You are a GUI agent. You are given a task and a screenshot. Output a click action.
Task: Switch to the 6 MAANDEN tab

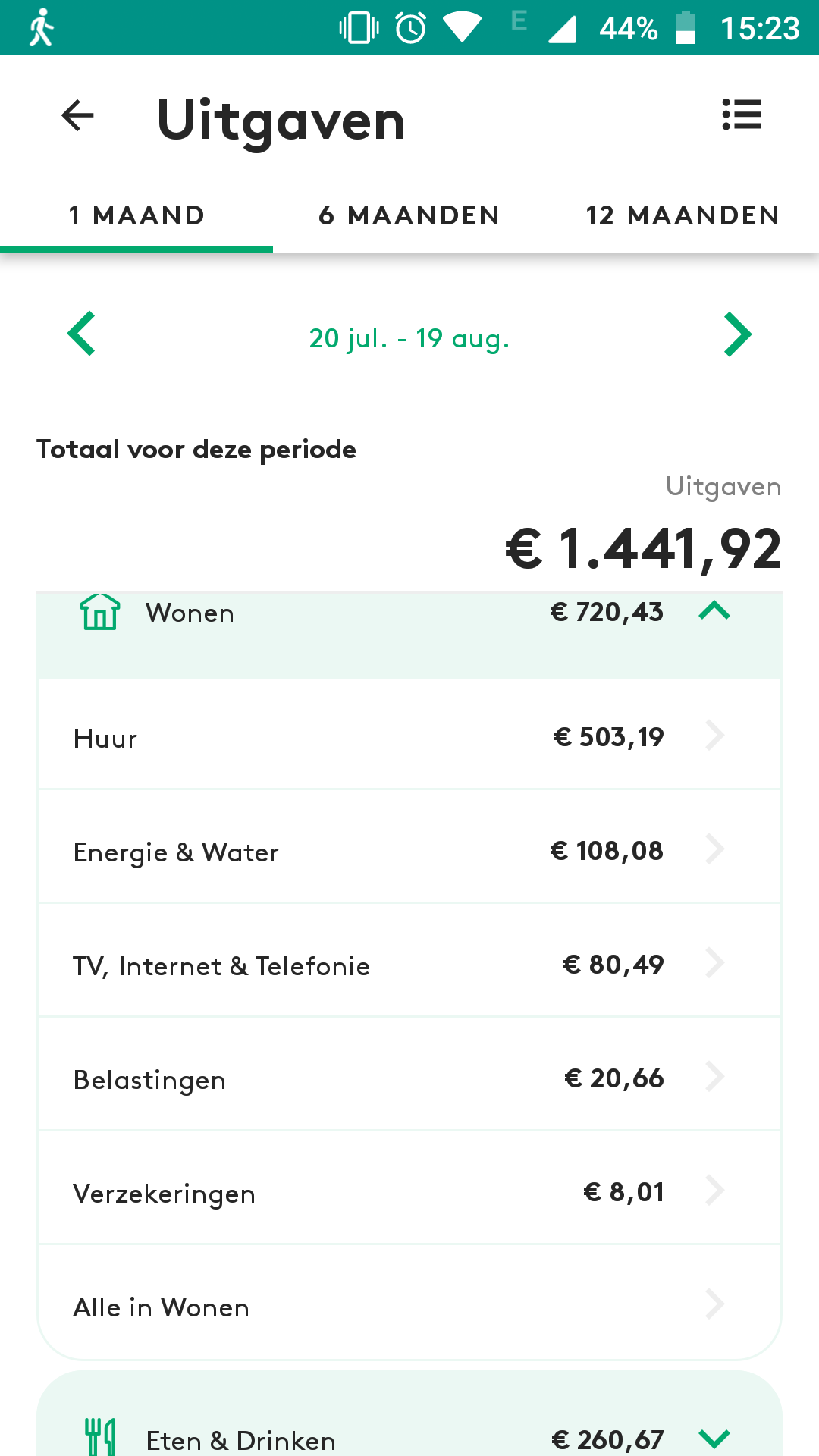(x=409, y=216)
